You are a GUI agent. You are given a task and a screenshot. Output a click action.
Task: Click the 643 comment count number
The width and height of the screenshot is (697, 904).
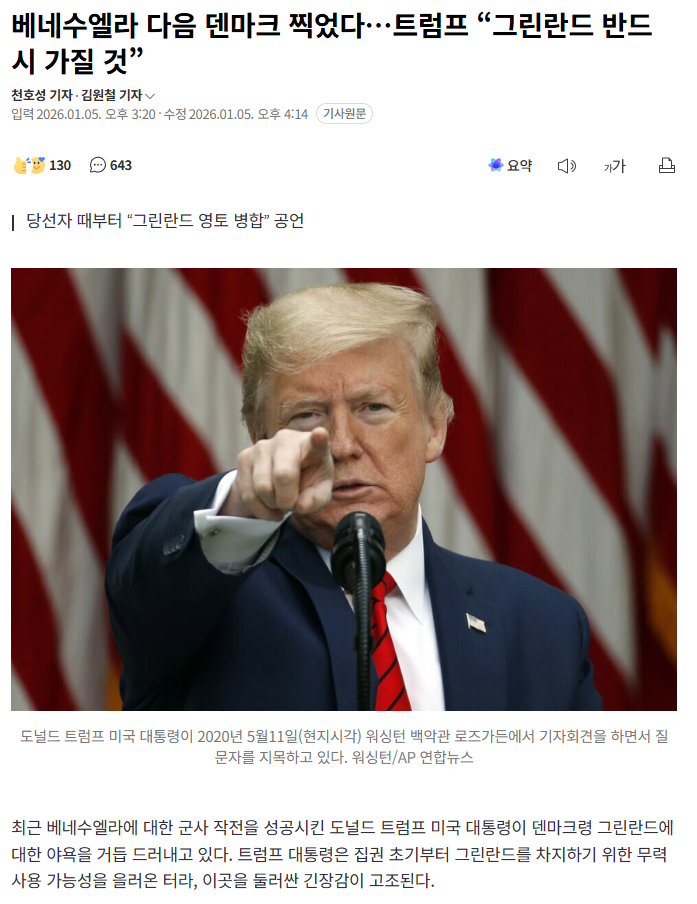tap(121, 165)
